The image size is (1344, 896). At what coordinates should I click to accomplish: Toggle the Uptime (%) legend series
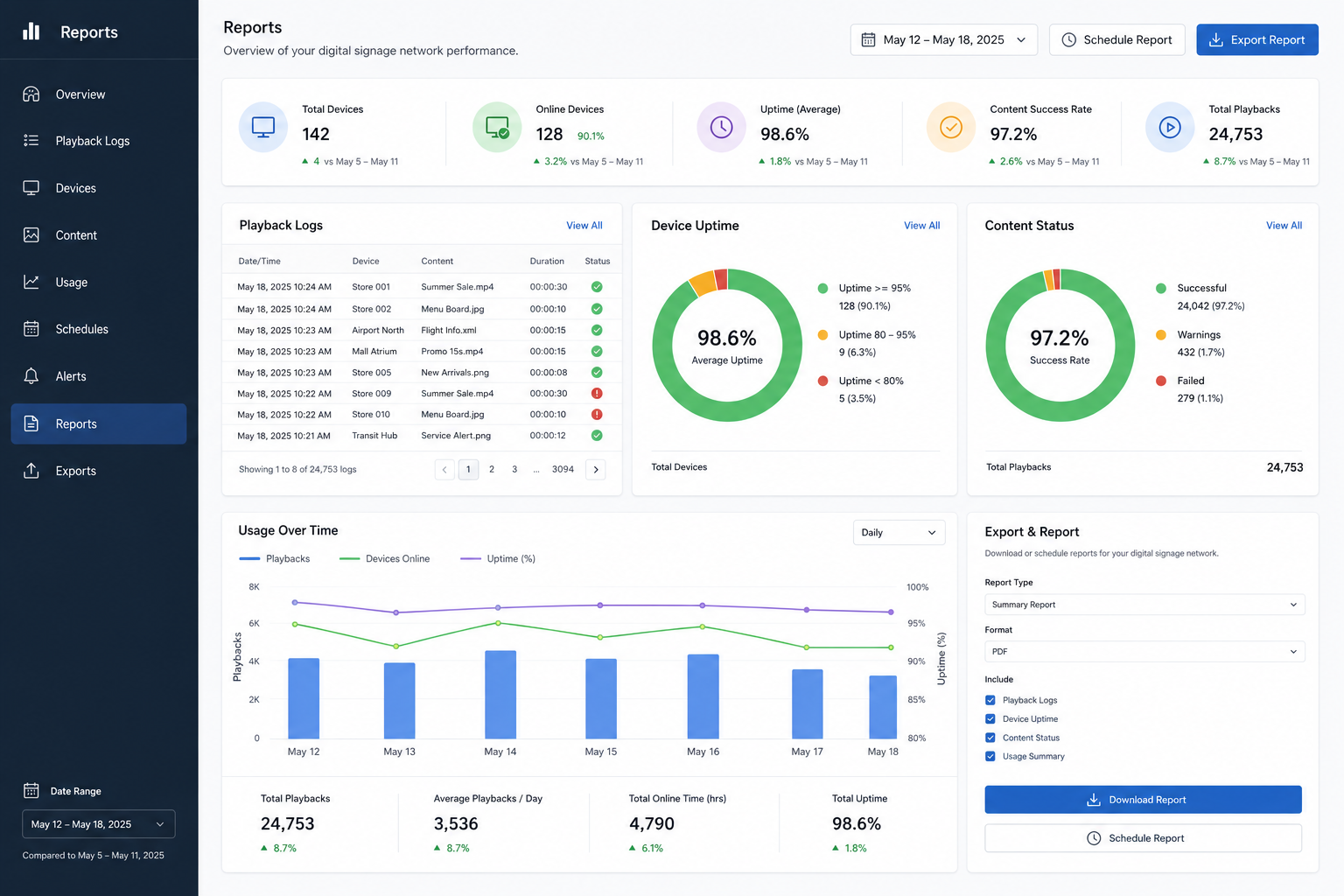point(498,558)
